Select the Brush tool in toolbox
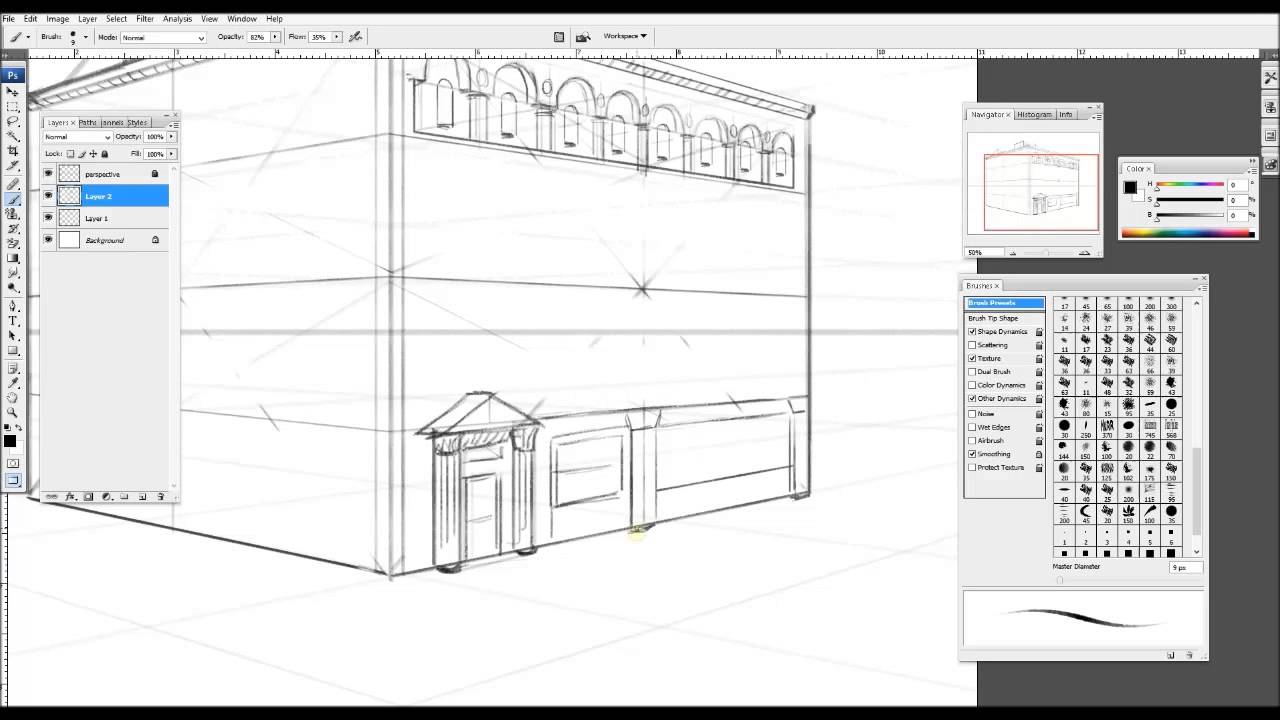1280x720 pixels. 13,199
